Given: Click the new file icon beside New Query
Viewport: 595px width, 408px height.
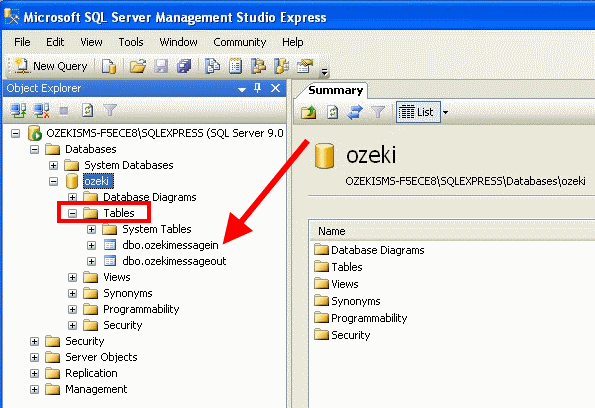Looking at the screenshot, I should (109, 66).
